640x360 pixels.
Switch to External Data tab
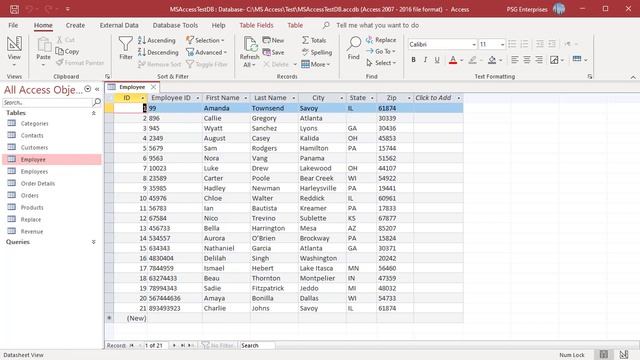click(x=119, y=25)
